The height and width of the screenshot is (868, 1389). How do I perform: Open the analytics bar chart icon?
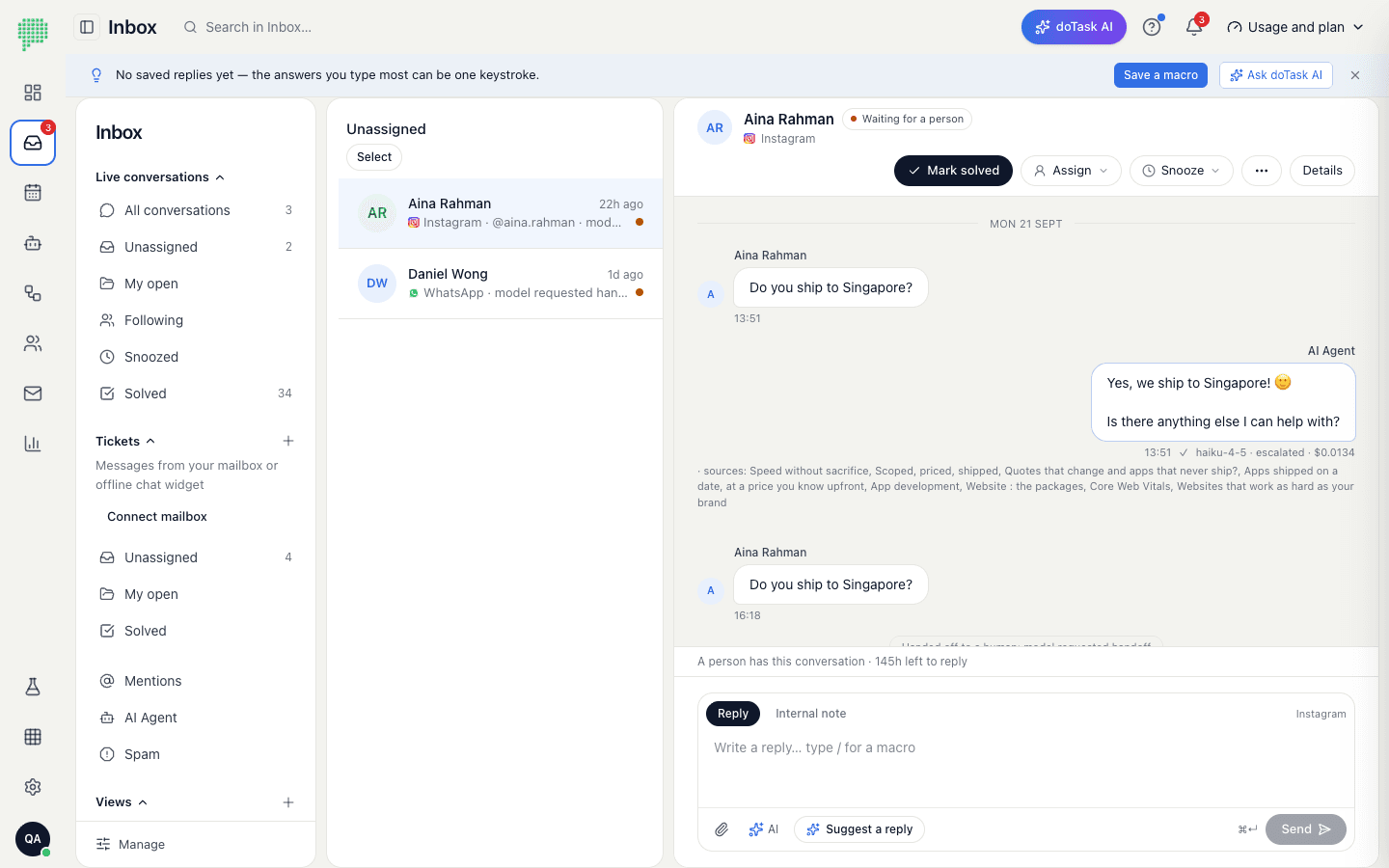pyautogui.click(x=33, y=444)
